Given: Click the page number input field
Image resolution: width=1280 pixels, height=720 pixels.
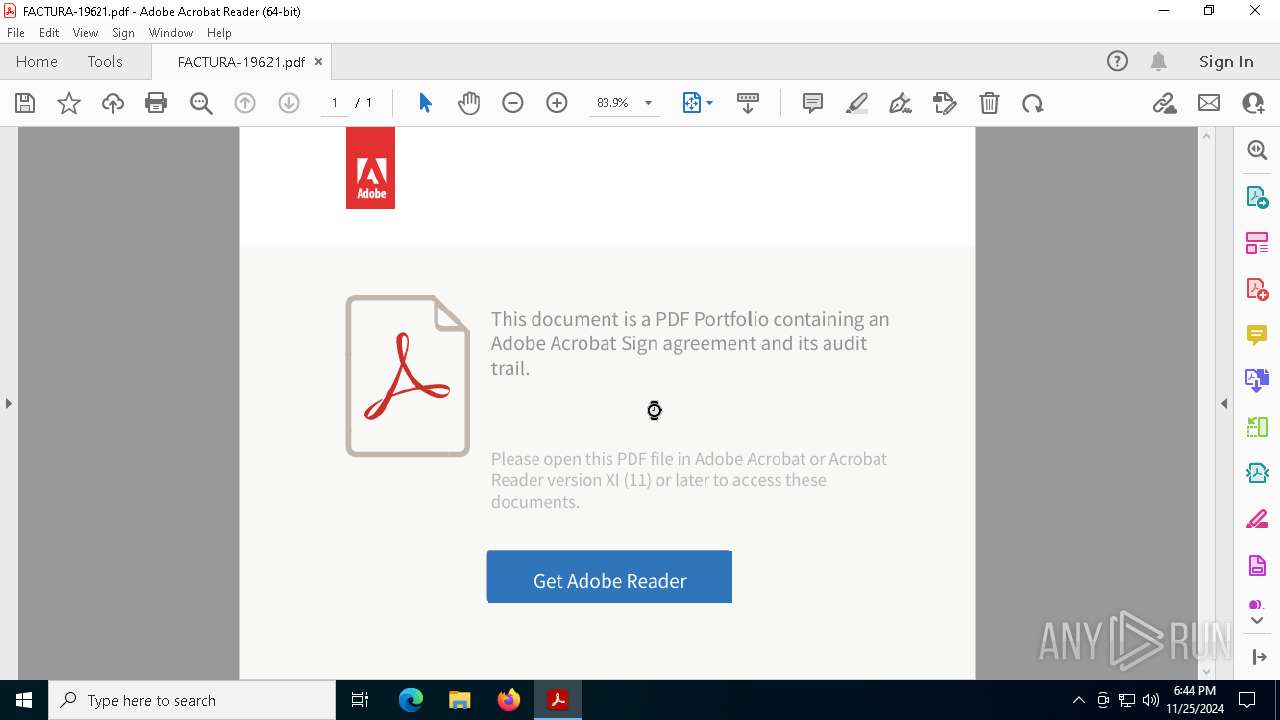Looking at the screenshot, I should coord(335,103).
